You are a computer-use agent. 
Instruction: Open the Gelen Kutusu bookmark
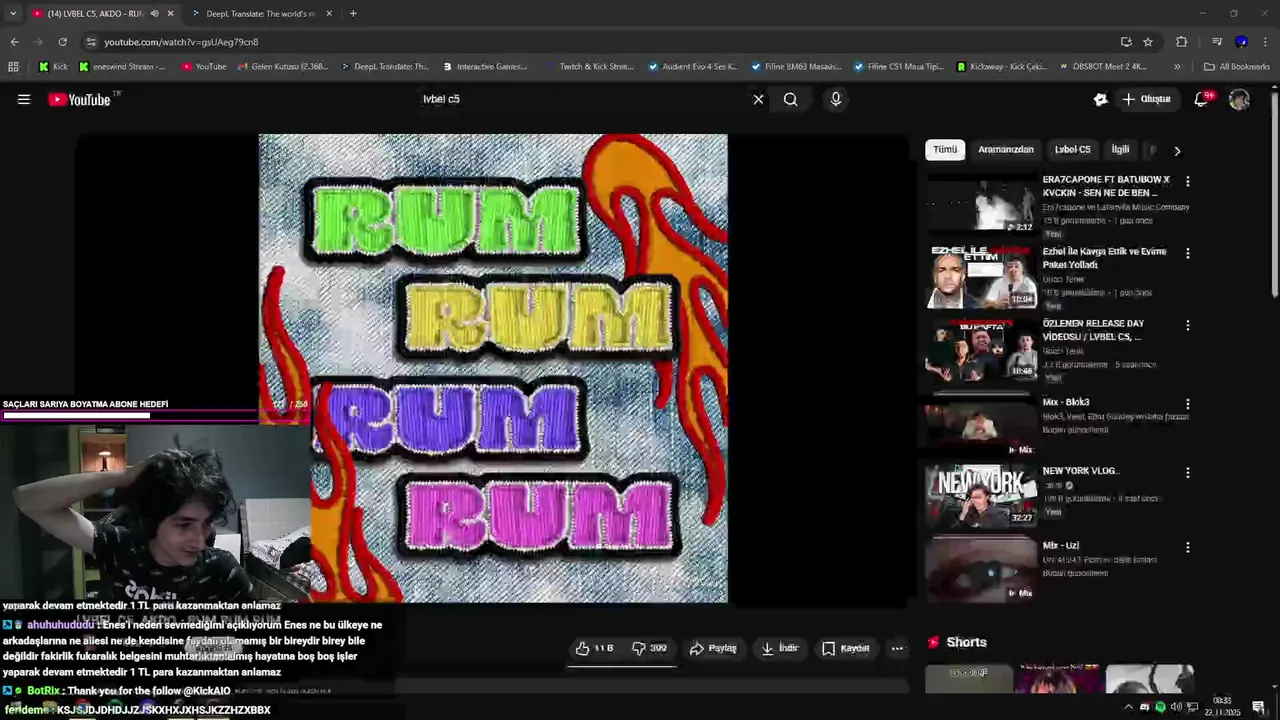[284, 67]
